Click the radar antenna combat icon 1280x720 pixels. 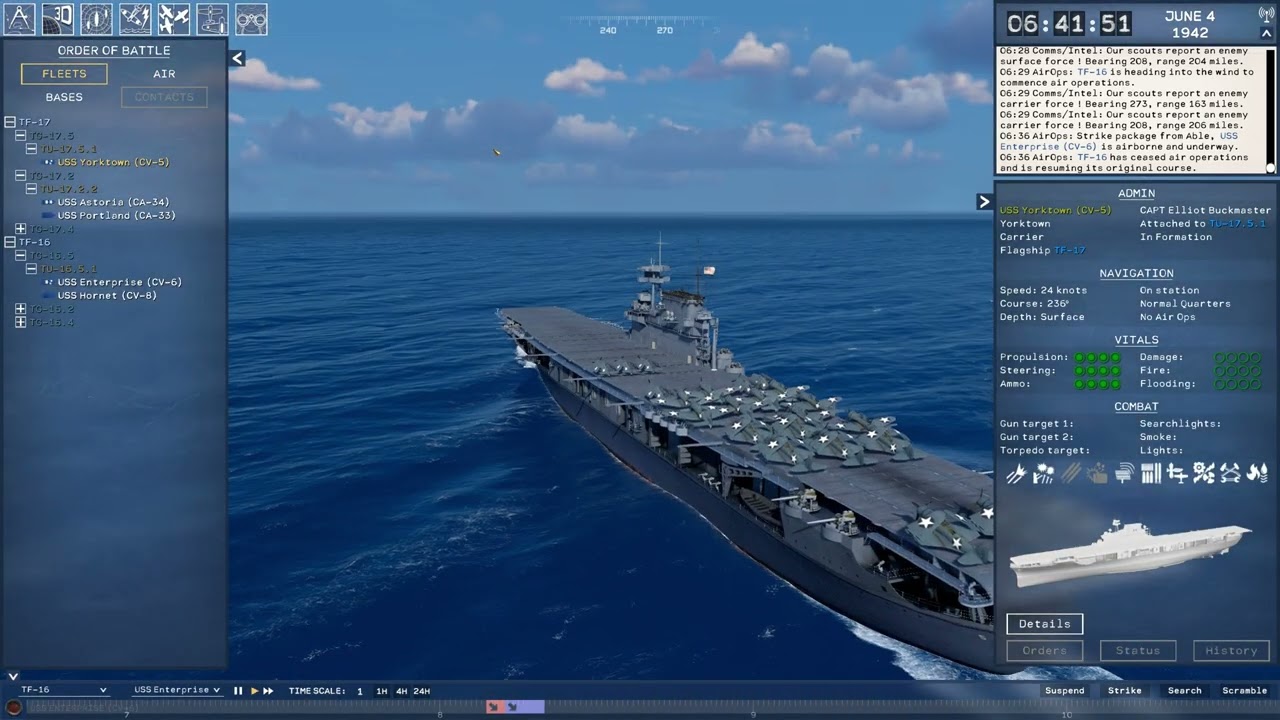1124,474
